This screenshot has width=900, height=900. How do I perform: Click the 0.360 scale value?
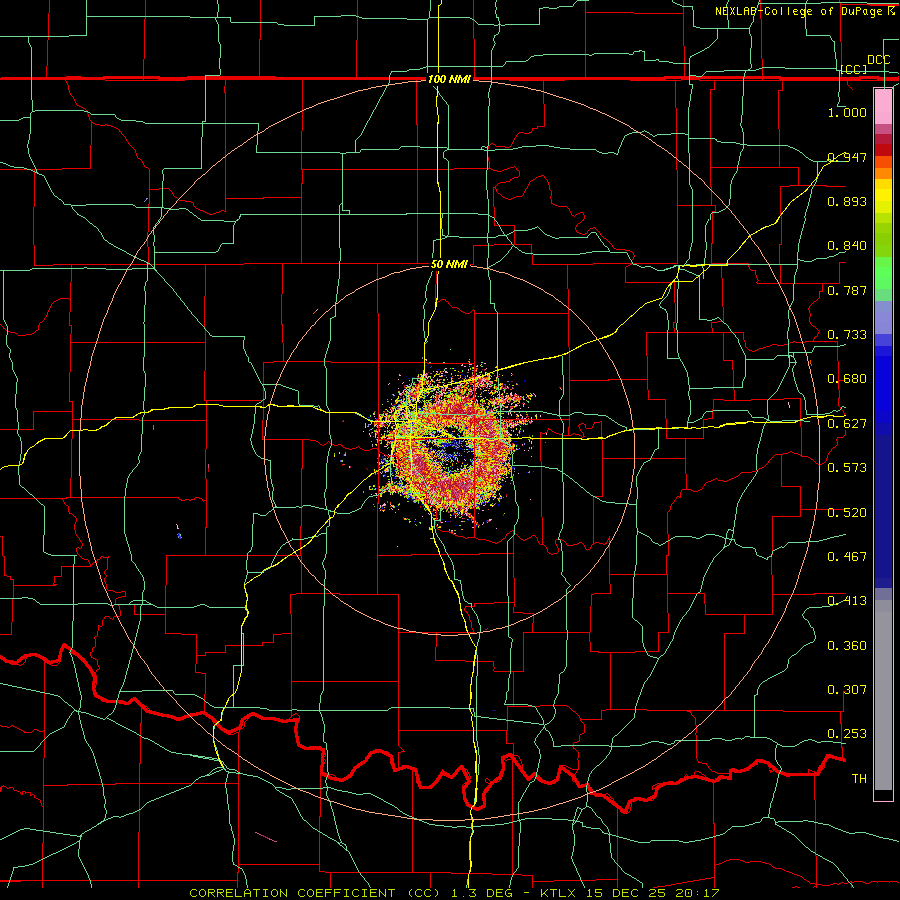tap(847, 646)
